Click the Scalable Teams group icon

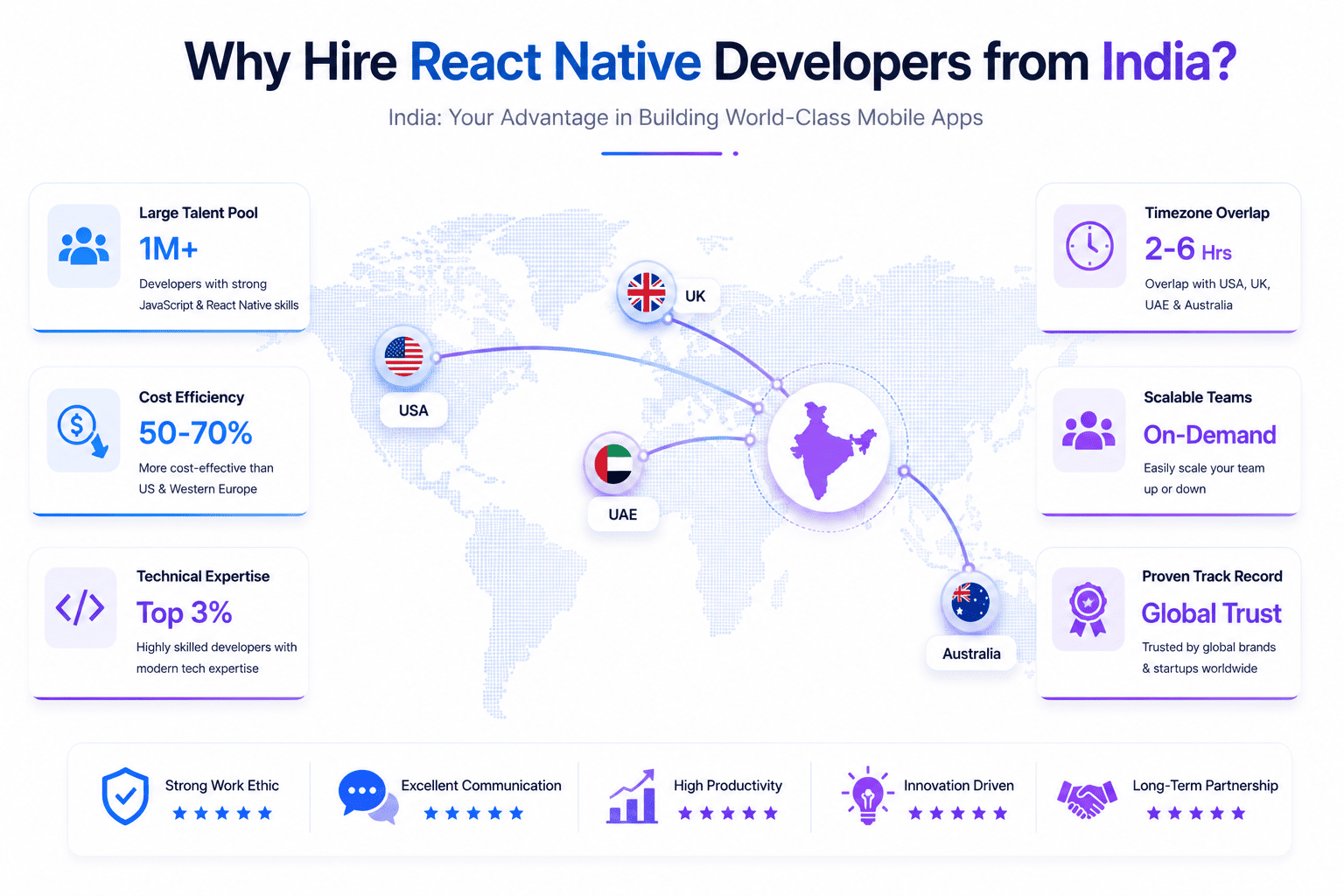[x=1088, y=430]
